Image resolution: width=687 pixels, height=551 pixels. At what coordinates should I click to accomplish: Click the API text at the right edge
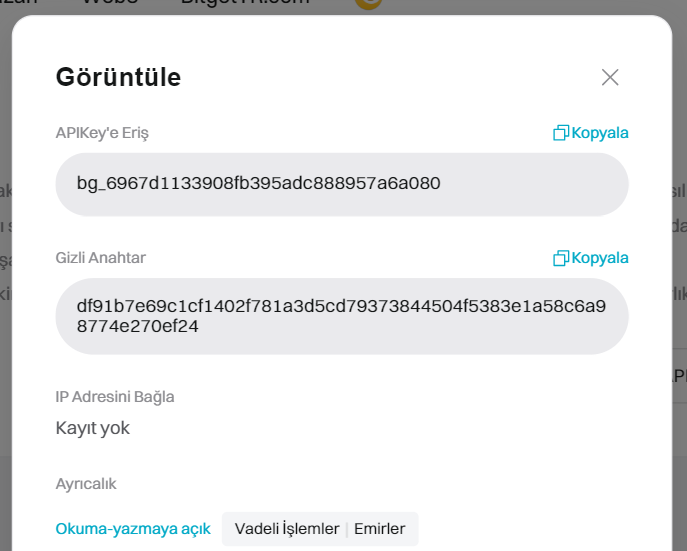pos(678,375)
